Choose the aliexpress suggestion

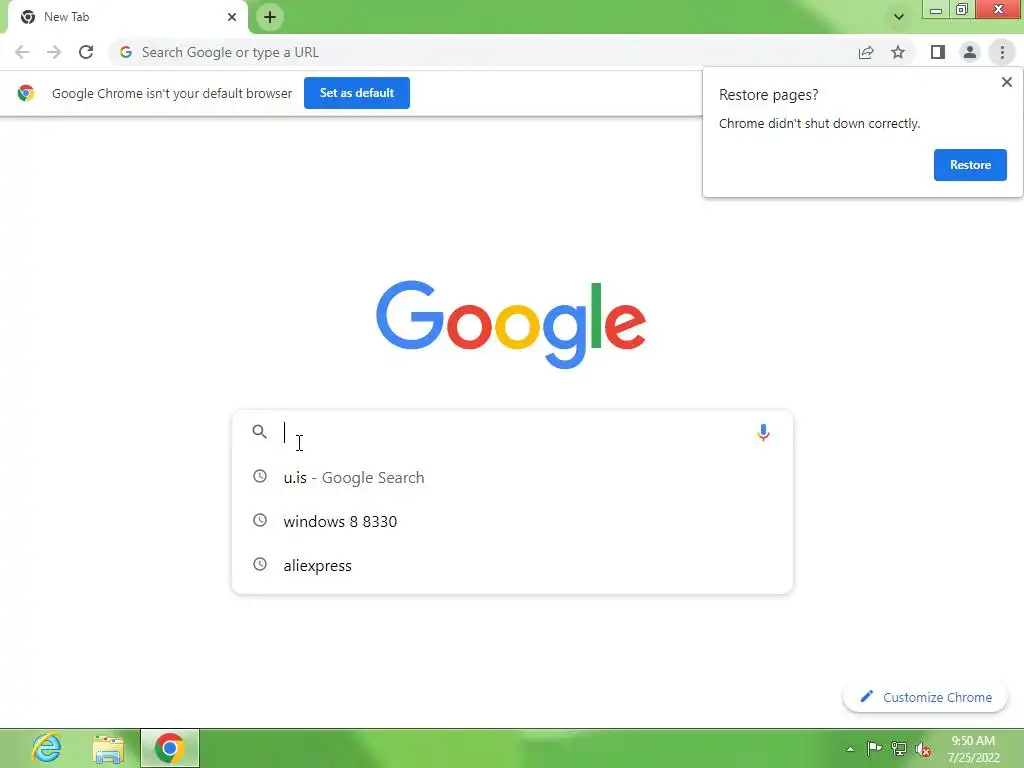tap(513, 565)
